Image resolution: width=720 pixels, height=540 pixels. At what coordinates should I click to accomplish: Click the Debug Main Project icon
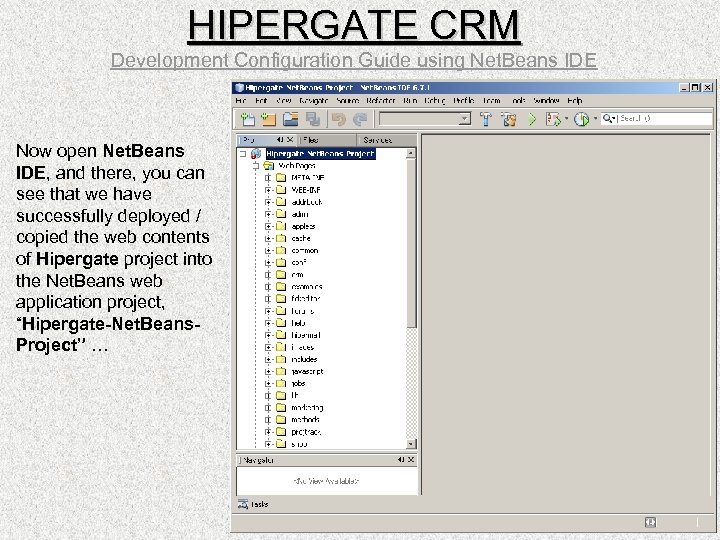[553, 119]
